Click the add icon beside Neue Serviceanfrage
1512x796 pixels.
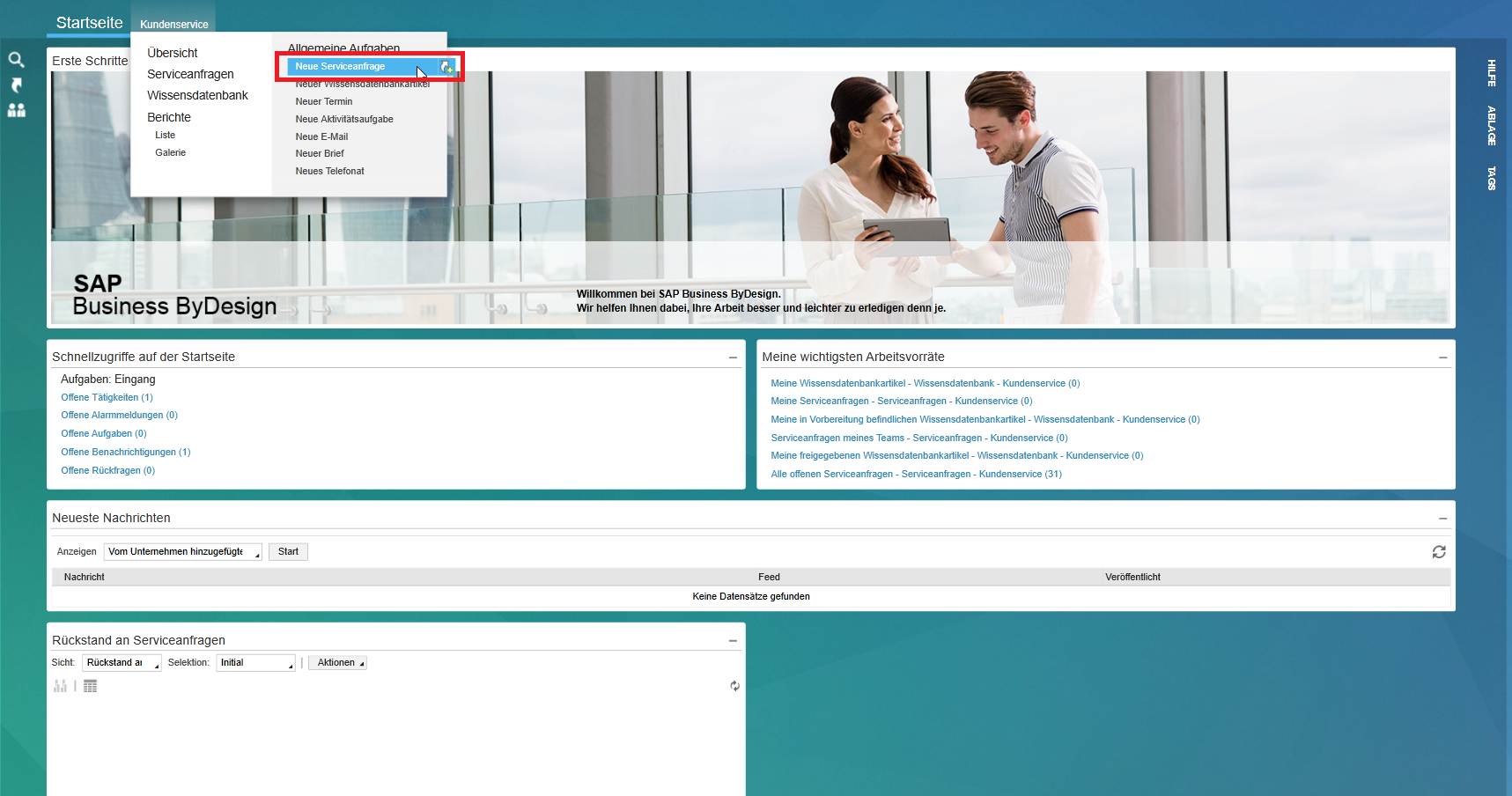click(x=447, y=67)
